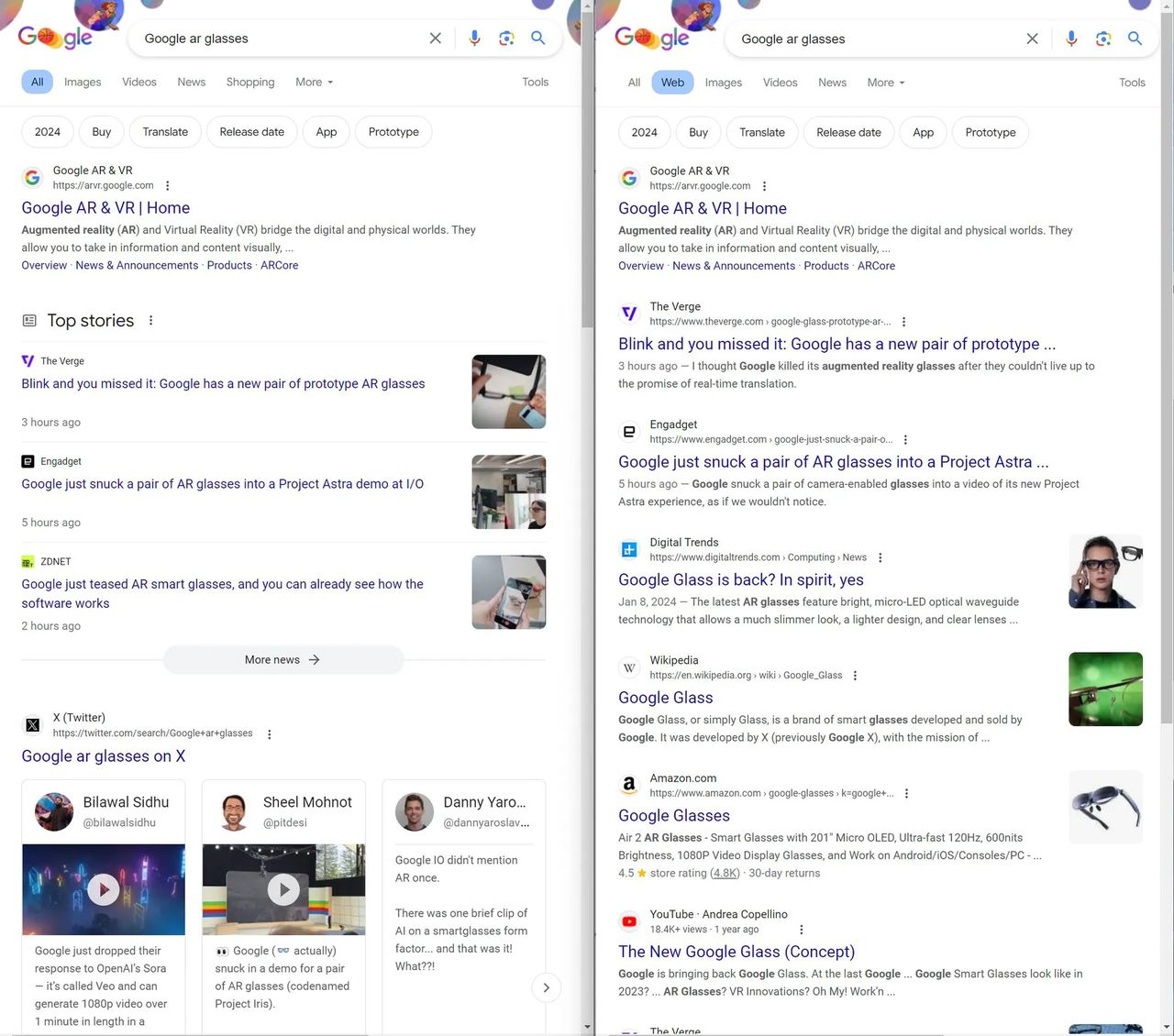
Task: Focus the left window search input field
Action: click(280, 39)
